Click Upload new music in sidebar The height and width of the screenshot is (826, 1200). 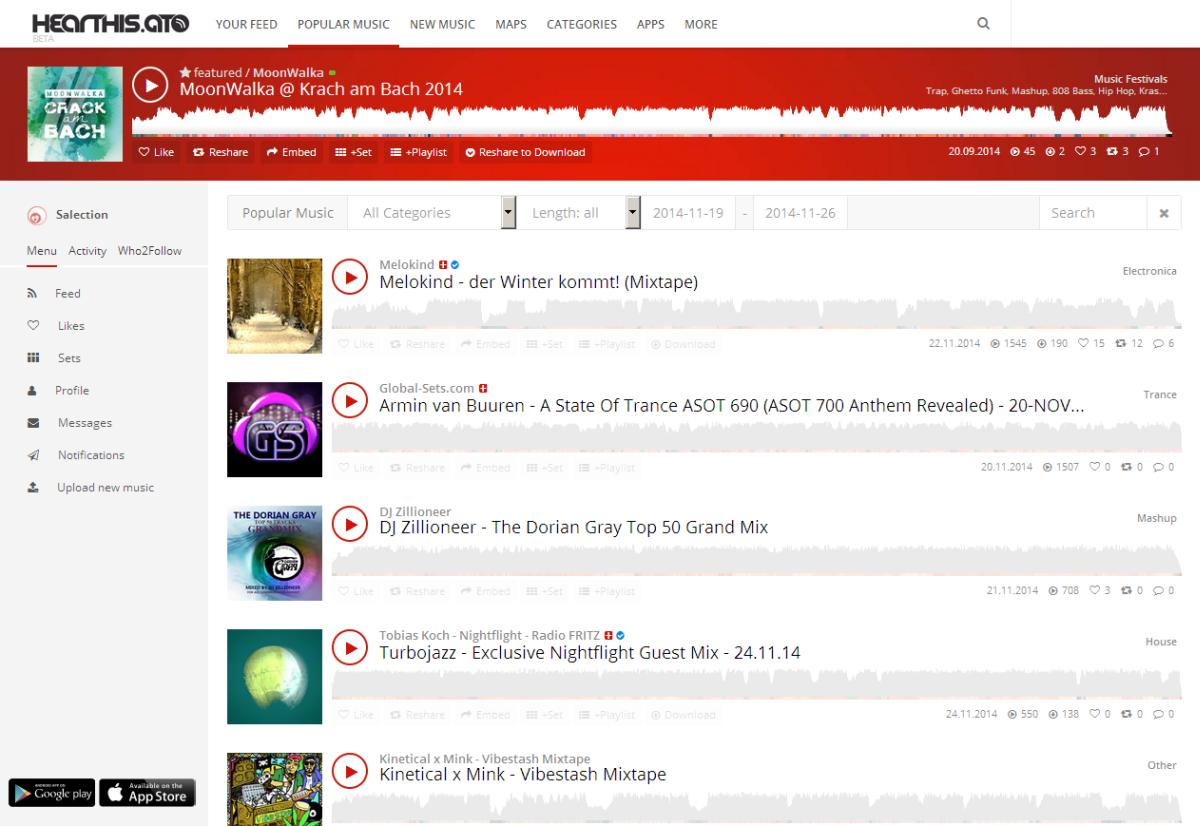click(105, 488)
